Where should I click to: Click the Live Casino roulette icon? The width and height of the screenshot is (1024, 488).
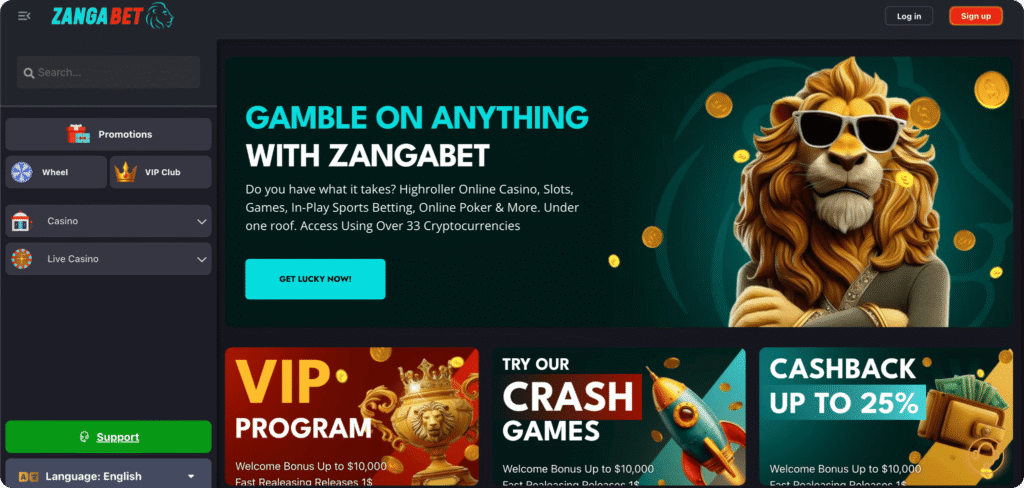point(22,259)
